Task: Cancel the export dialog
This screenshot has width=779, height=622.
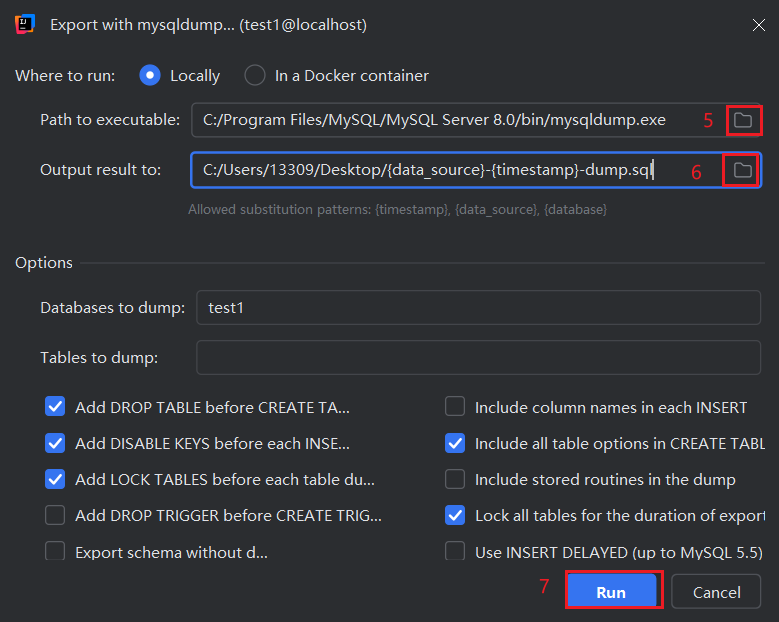Action: coord(716,591)
